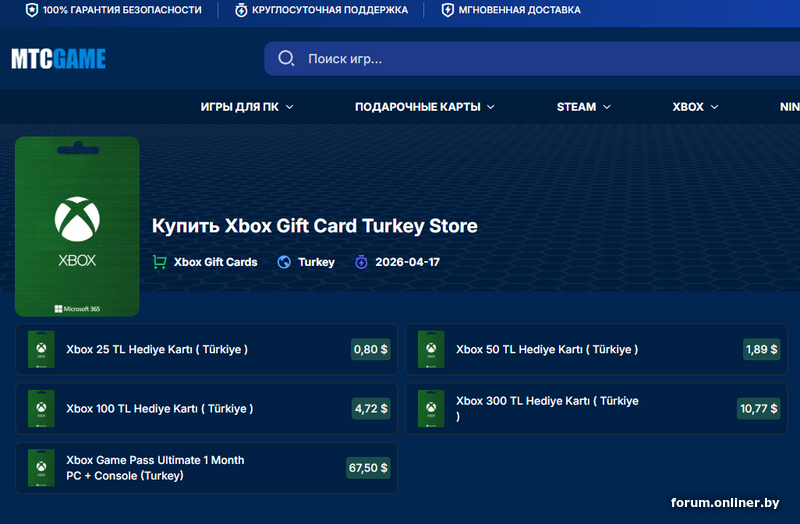Click Xbox 100 TL card thumbnail icon
The height and width of the screenshot is (524, 800).
coord(41,409)
